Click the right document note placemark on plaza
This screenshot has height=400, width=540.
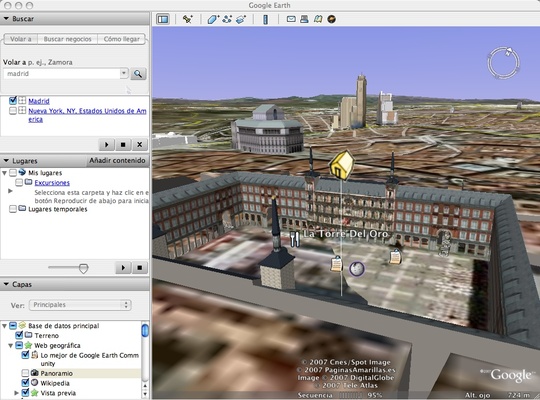click(x=395, y=257)
